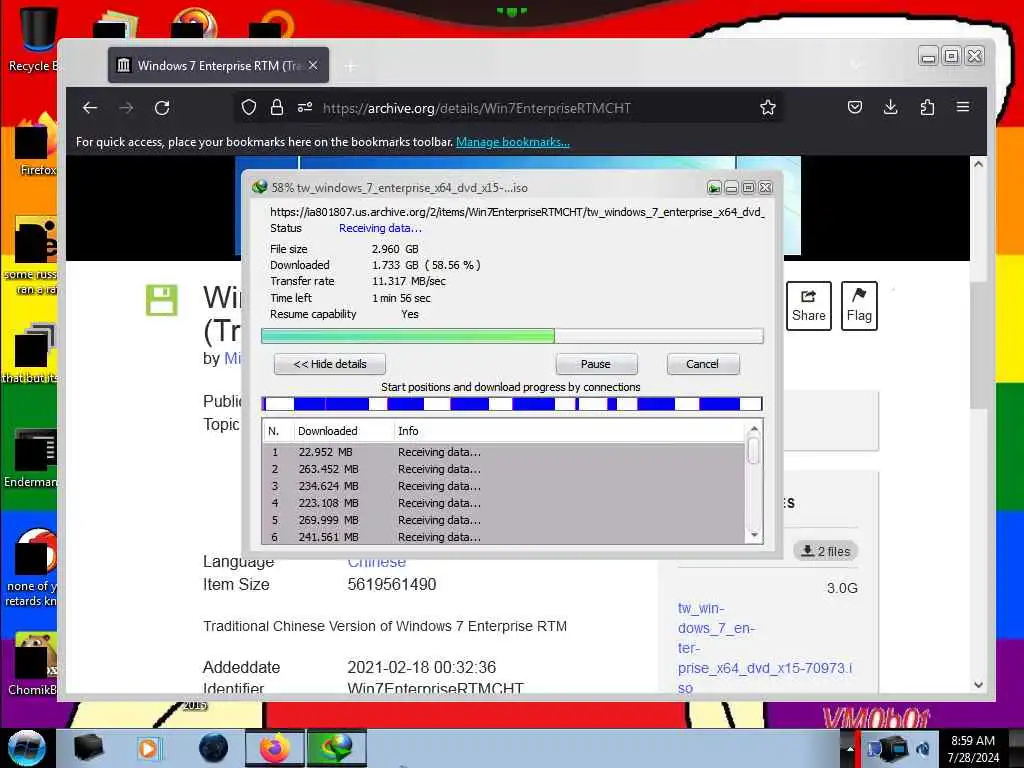Click the List all tabs dropdown arrow

(x=856, y=65)
